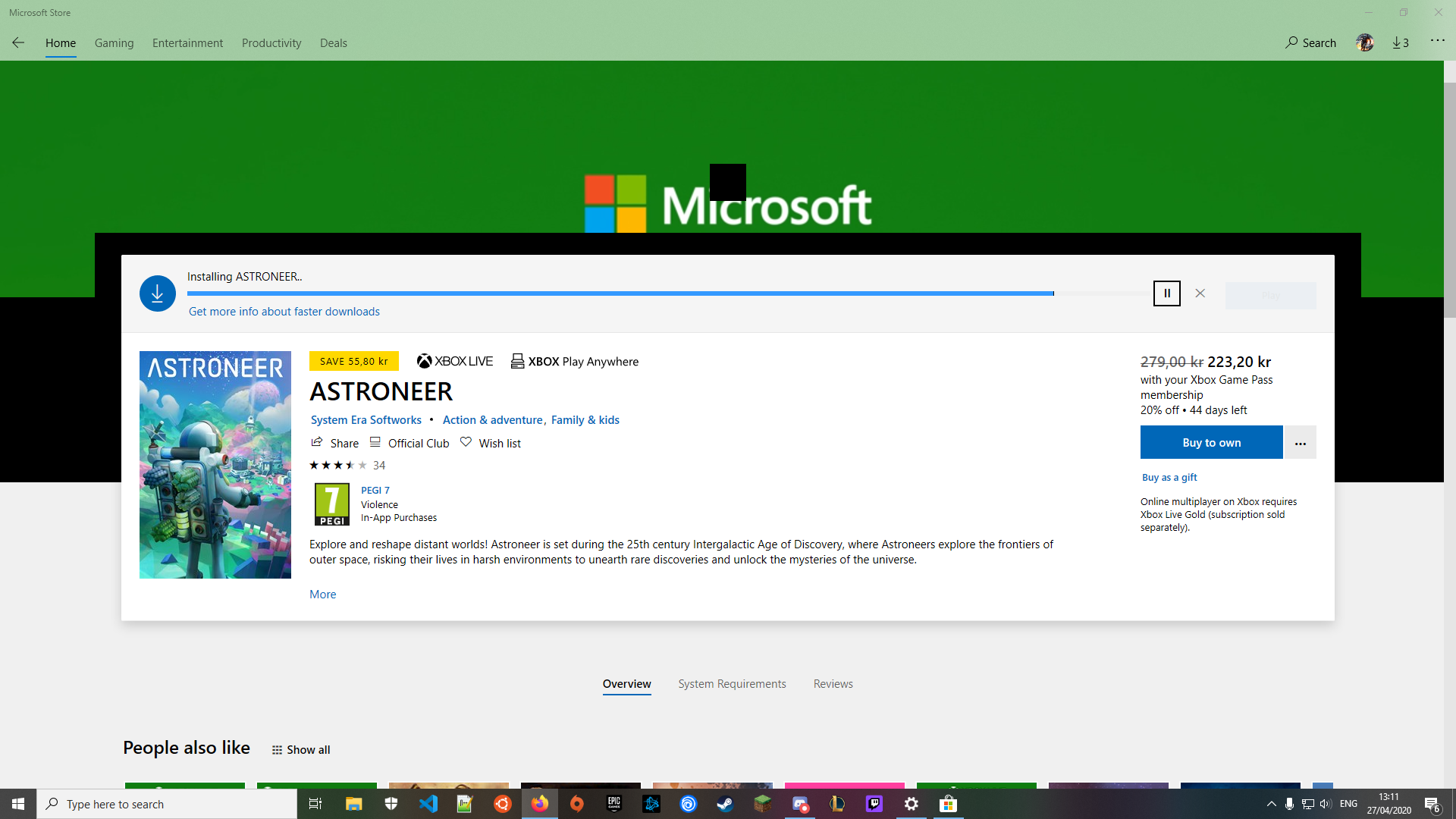This screenshot has width=1456, height=819.
Task: Open the user profile avatar
Action: pyautogui.click(x=1365, y=42)
